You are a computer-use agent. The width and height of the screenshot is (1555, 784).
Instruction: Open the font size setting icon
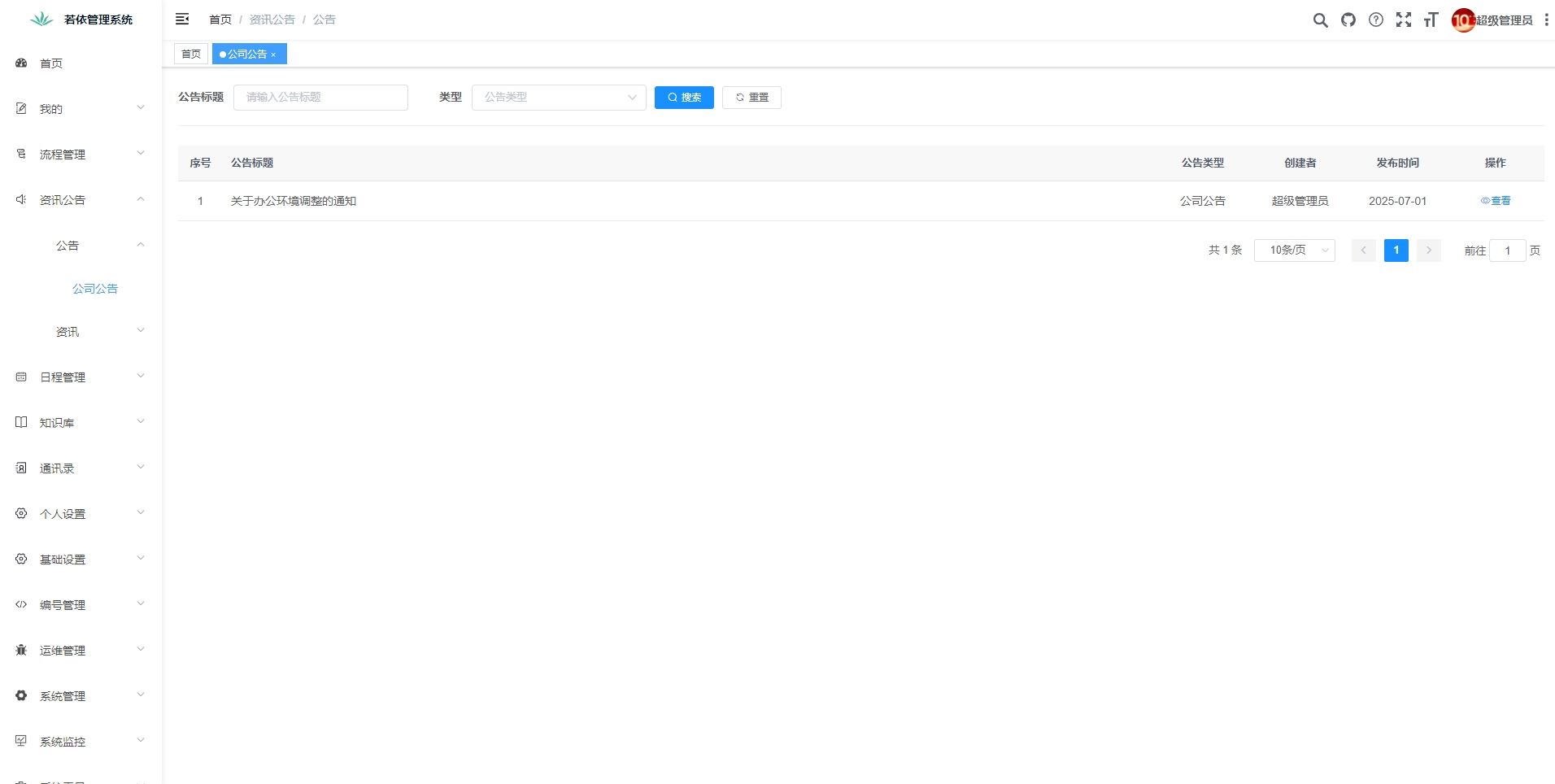1431,20
